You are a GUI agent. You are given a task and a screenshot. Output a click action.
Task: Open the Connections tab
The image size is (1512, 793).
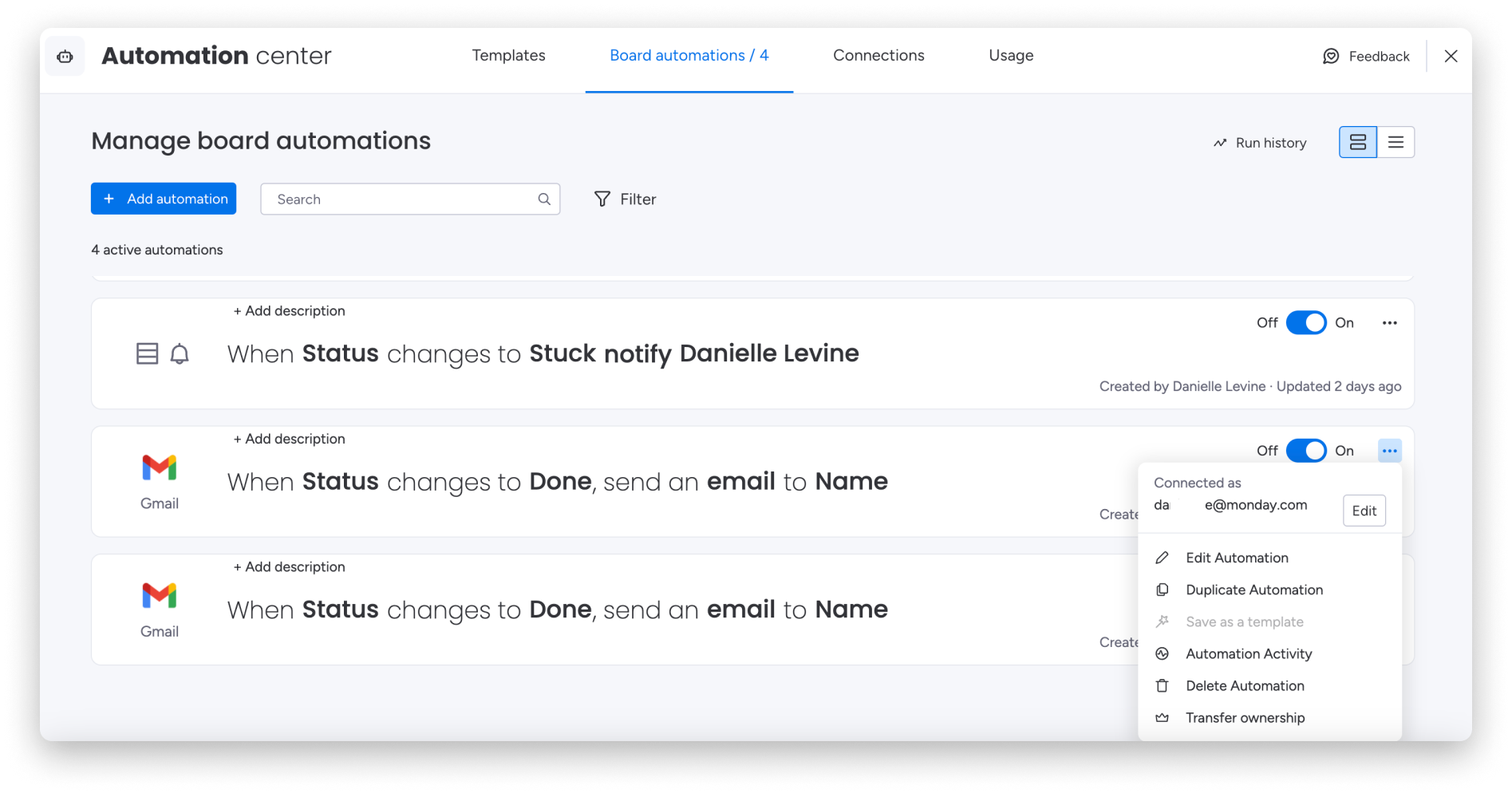pos(878,55)
